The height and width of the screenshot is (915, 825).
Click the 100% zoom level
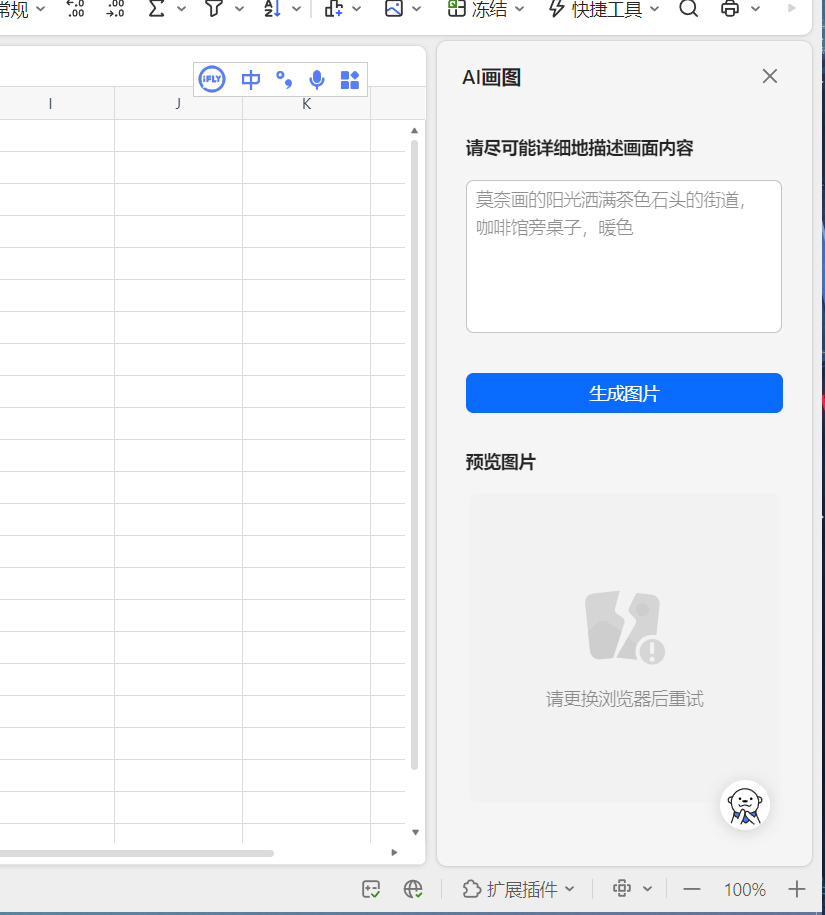[744, 889]
